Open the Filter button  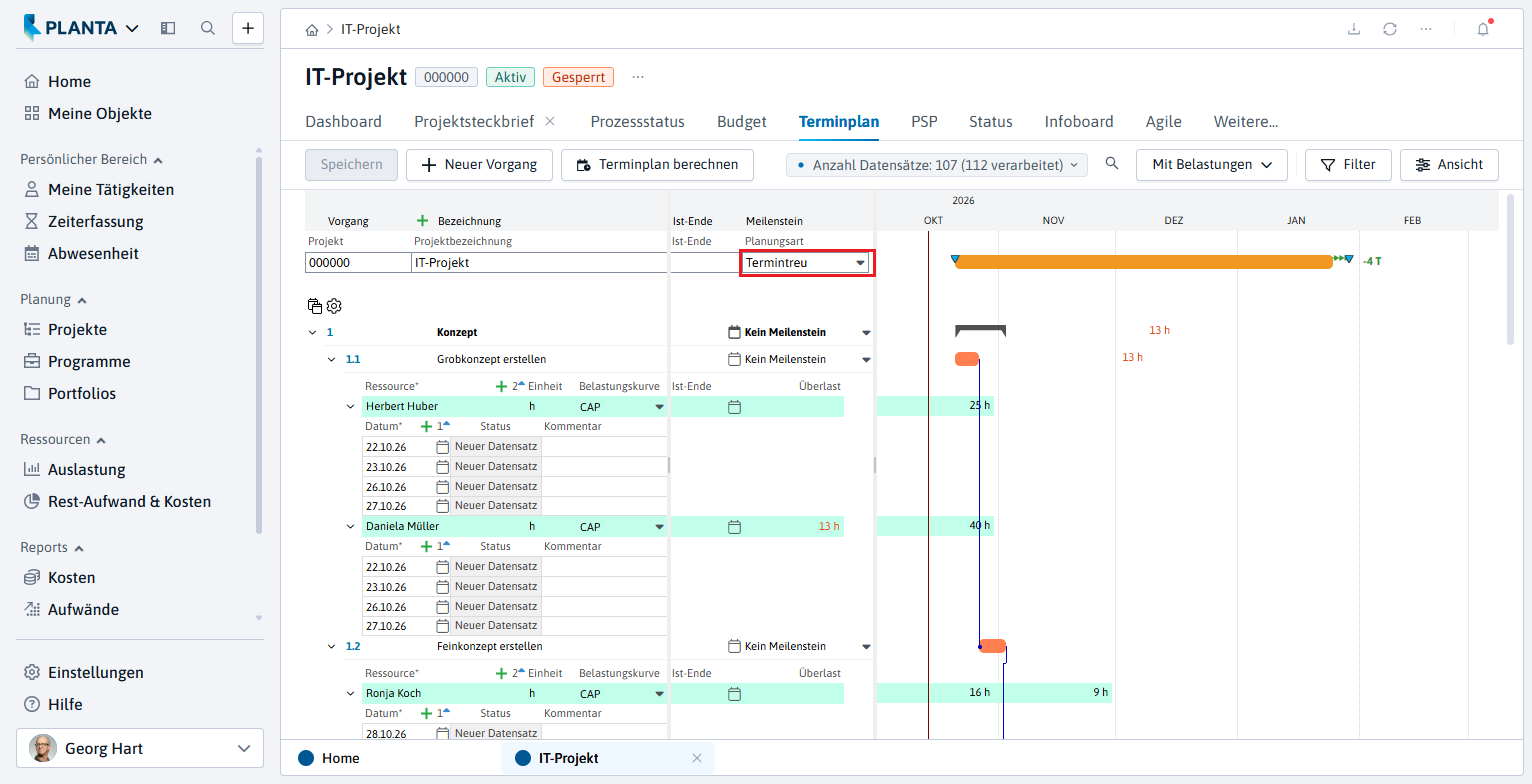[1348, 164]
